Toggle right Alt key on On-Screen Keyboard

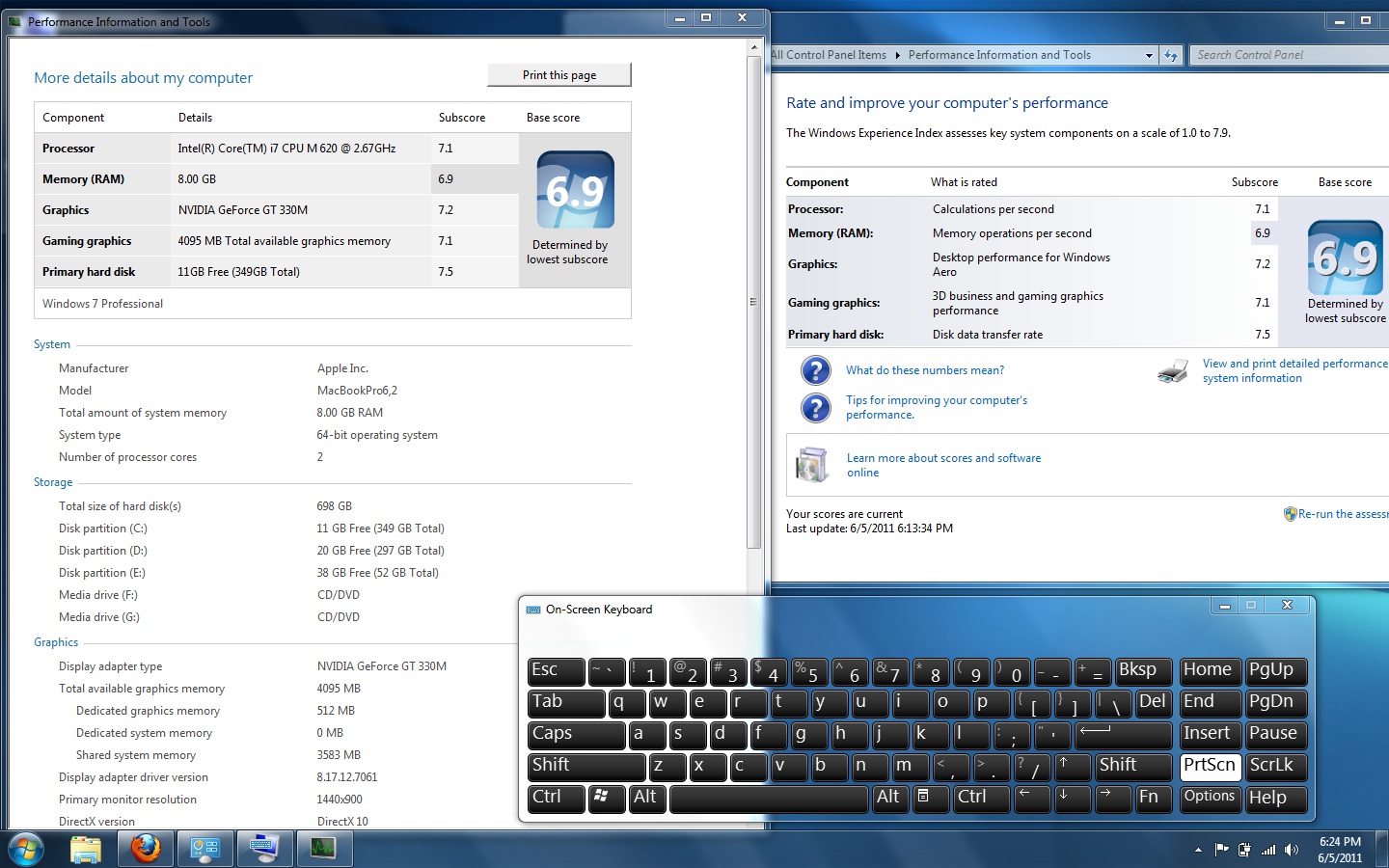point(890,798)
